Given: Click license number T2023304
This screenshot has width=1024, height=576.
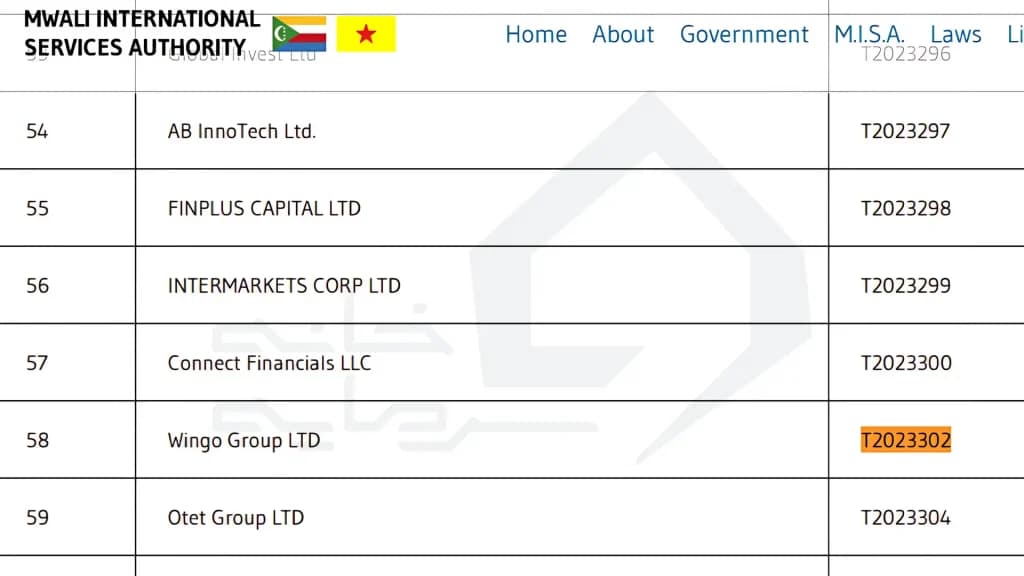Looking at the screenshot, I should (x=906, y=517).
